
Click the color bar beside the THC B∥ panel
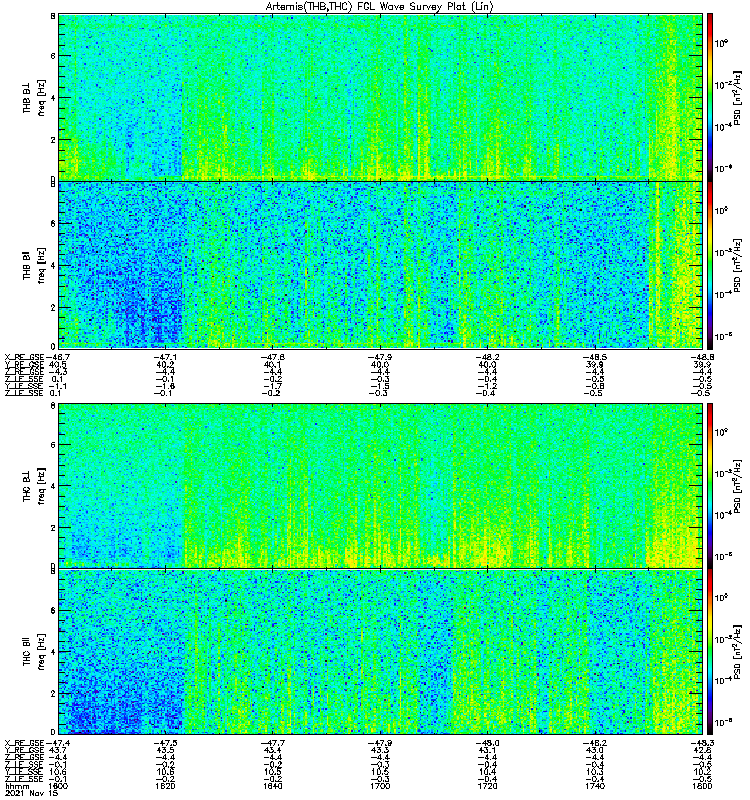pos(710,652)
